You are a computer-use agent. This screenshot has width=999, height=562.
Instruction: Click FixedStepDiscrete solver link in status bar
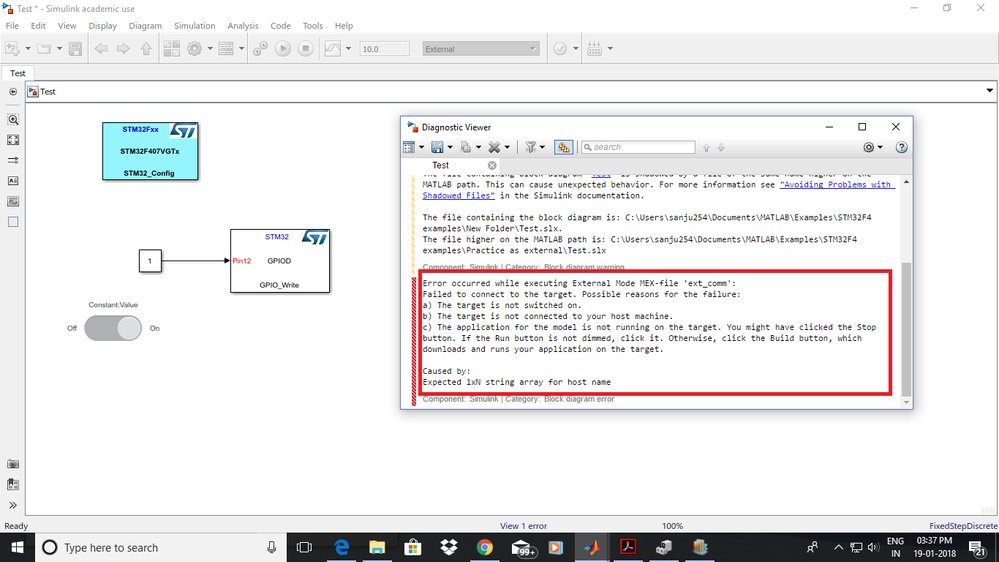[963, 526]
